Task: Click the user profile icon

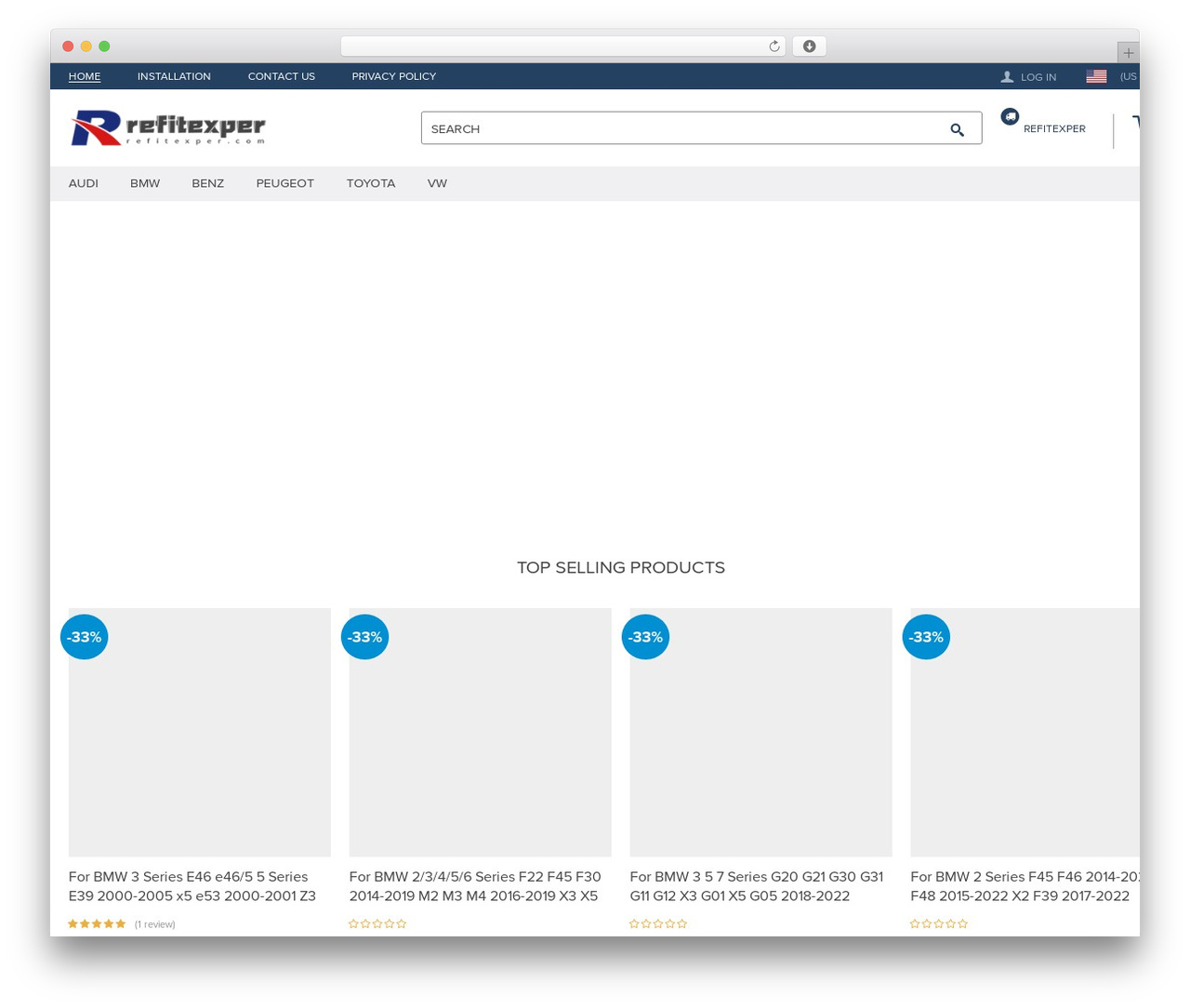Action: coord(1007,77)
